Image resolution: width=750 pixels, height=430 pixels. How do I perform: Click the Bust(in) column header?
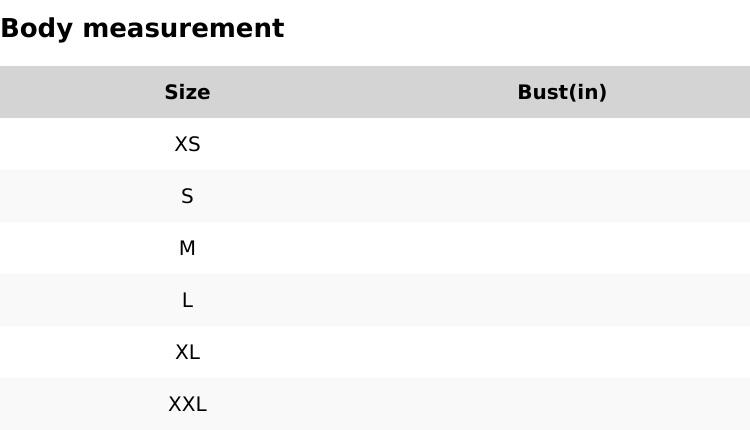562,92
